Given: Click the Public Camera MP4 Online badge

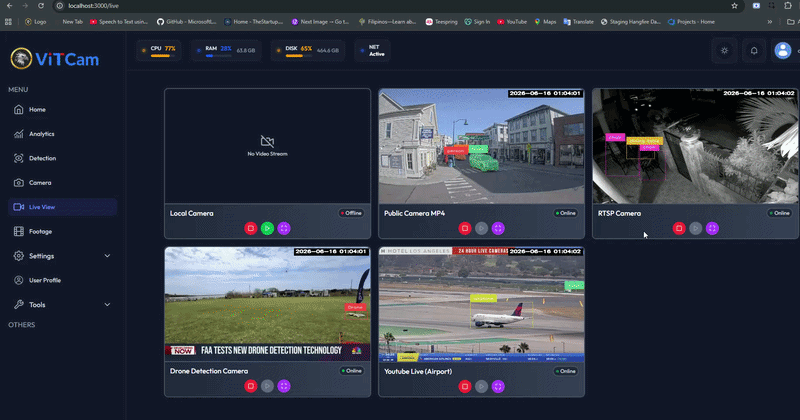Looking at the screenshot, I should point(566,213).
